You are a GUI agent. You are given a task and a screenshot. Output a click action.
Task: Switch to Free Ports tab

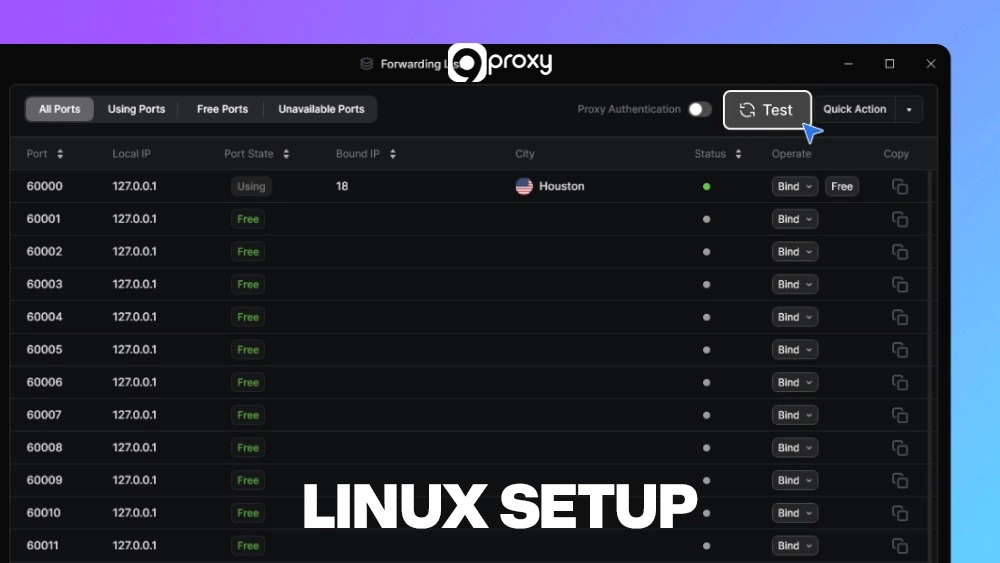[x=222, y=109]
